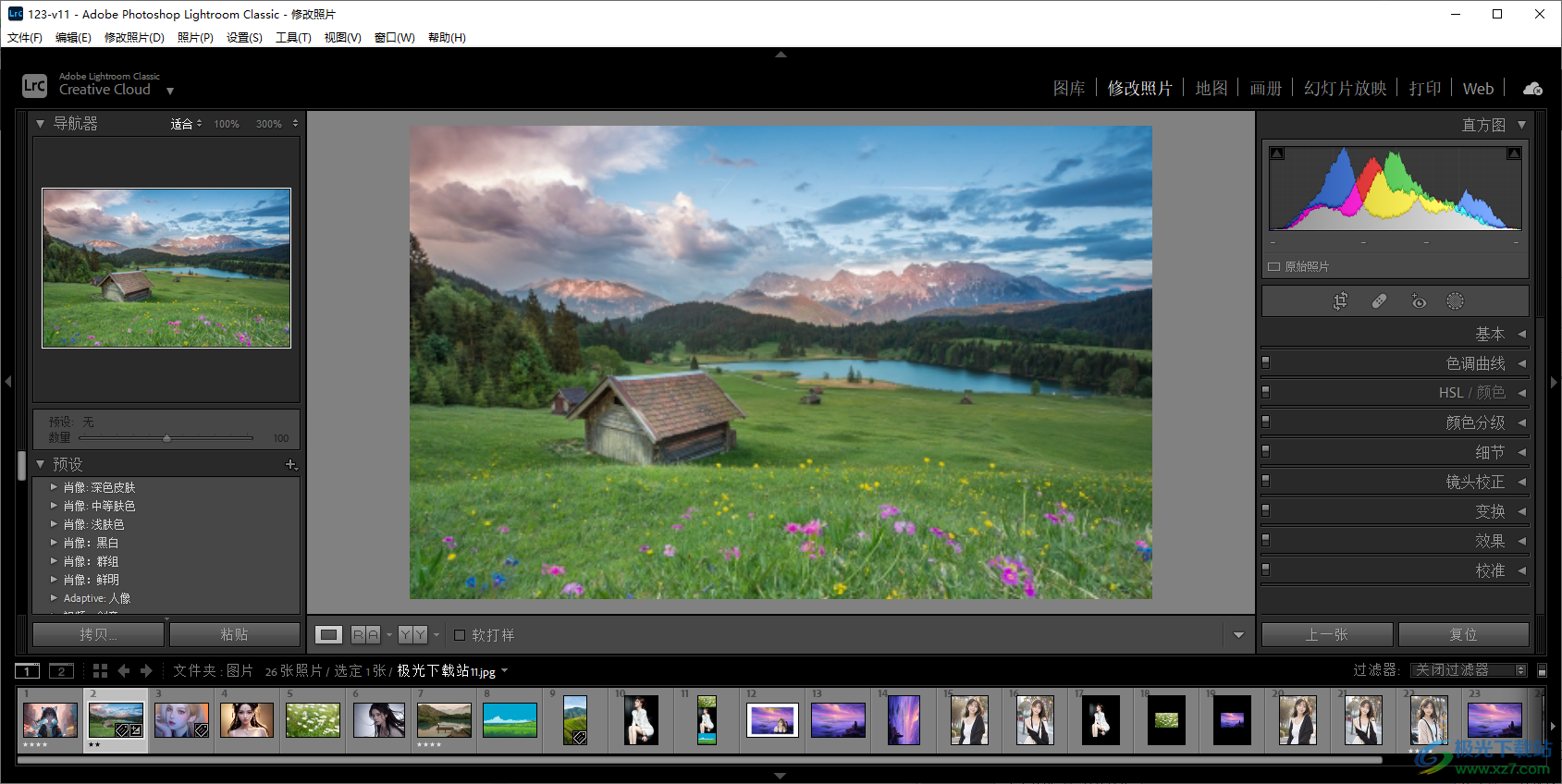Switch to the Web module

tap(1478, 89)
